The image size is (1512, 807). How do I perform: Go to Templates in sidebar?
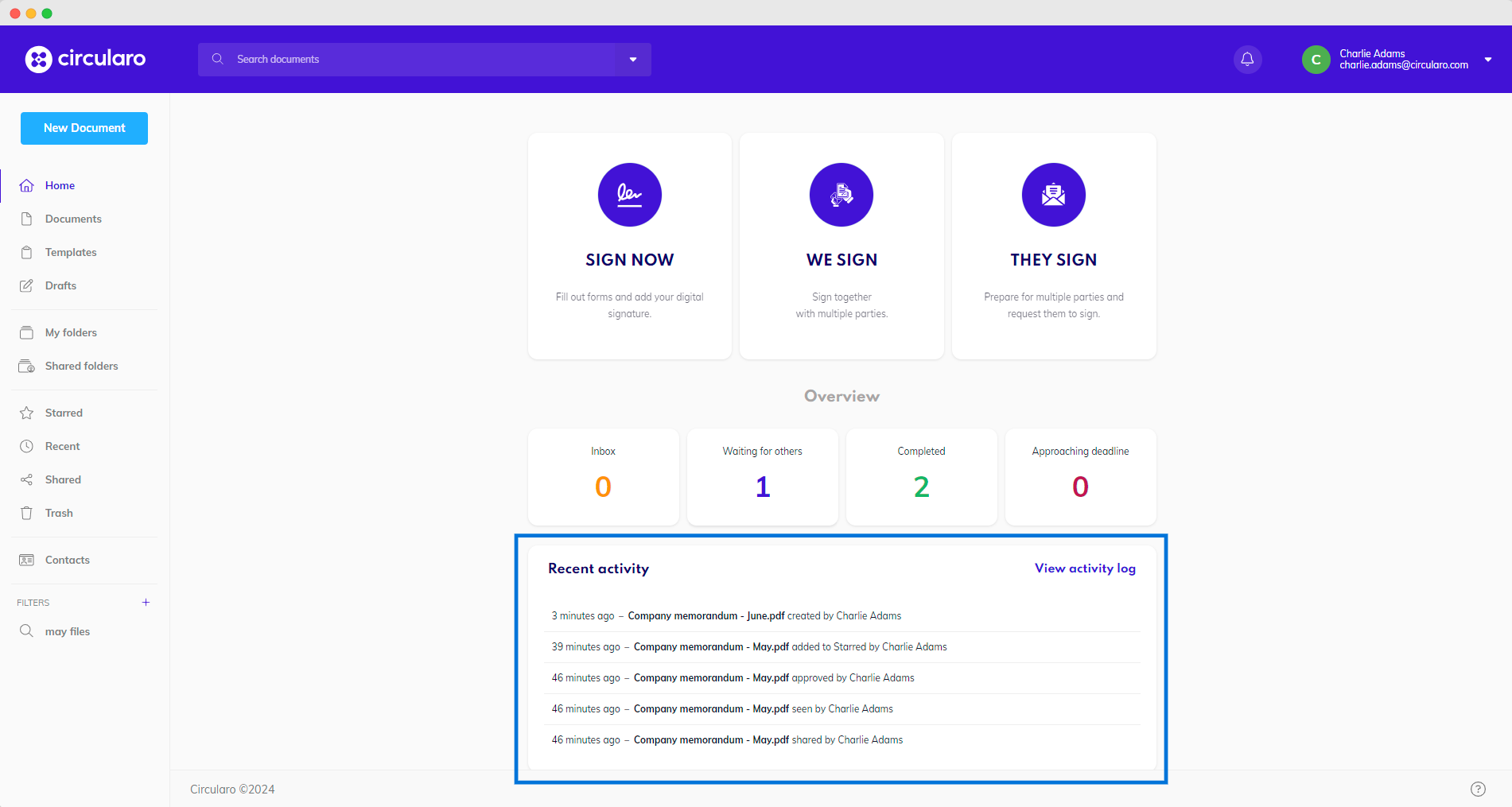(x=71, y=252)
